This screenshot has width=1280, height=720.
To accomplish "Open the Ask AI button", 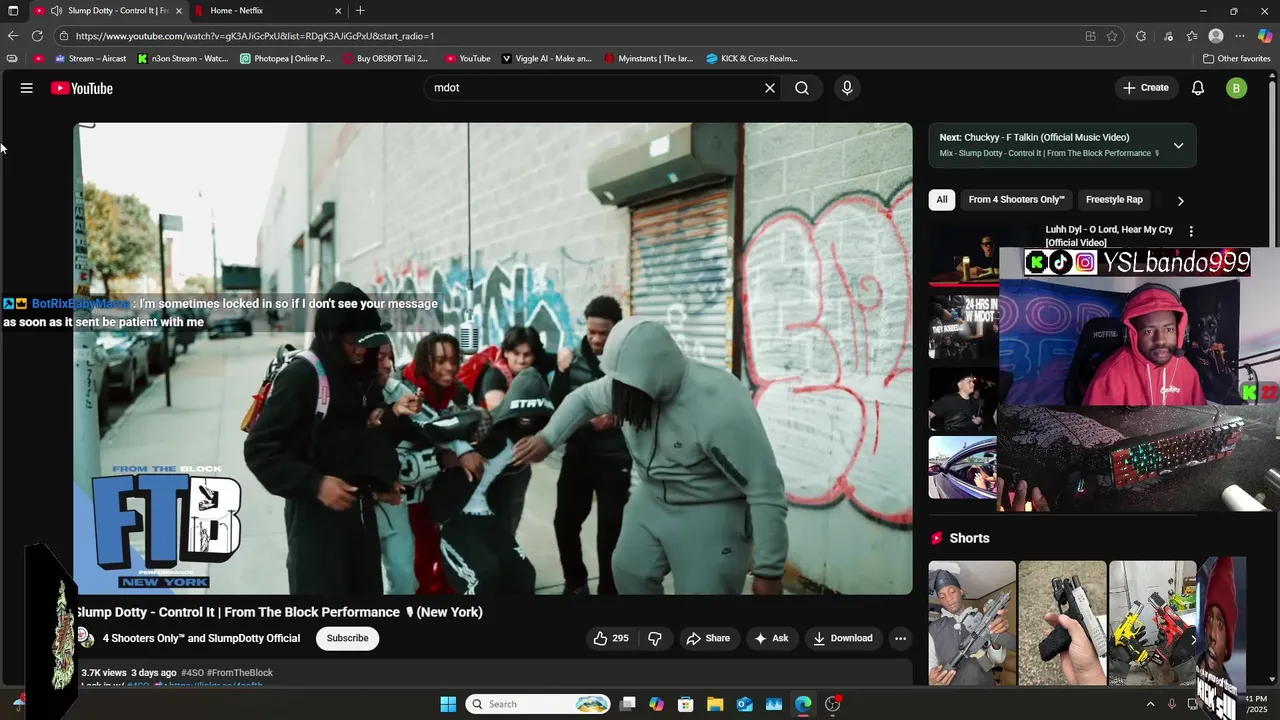I will tap(771, 638).
